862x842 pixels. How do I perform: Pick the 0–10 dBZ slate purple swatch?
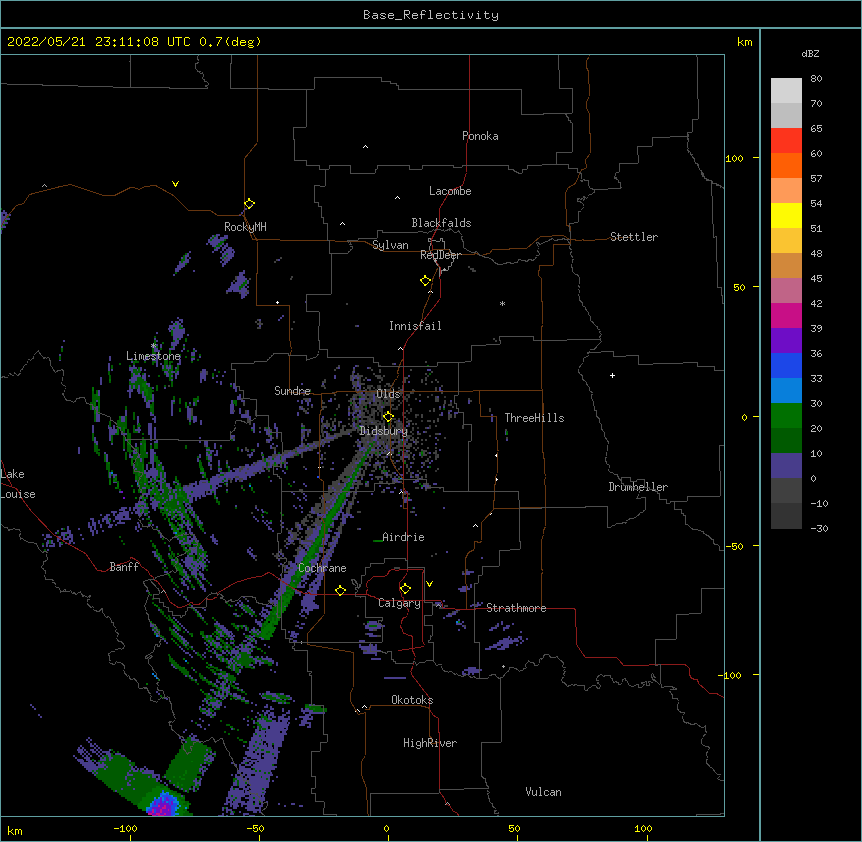click(x=786, y=466)
